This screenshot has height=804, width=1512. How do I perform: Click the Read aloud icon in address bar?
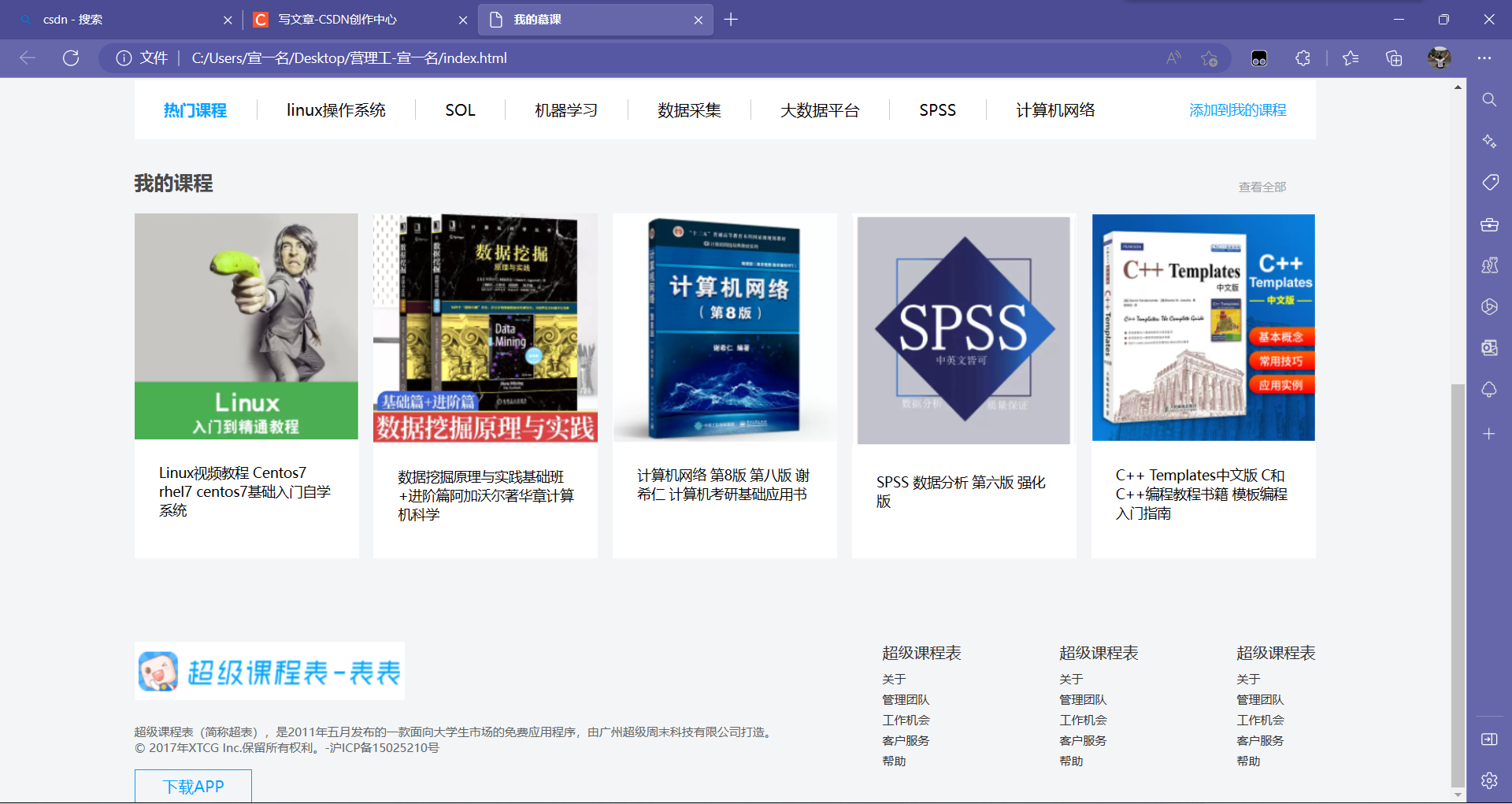coord(1173,57)
